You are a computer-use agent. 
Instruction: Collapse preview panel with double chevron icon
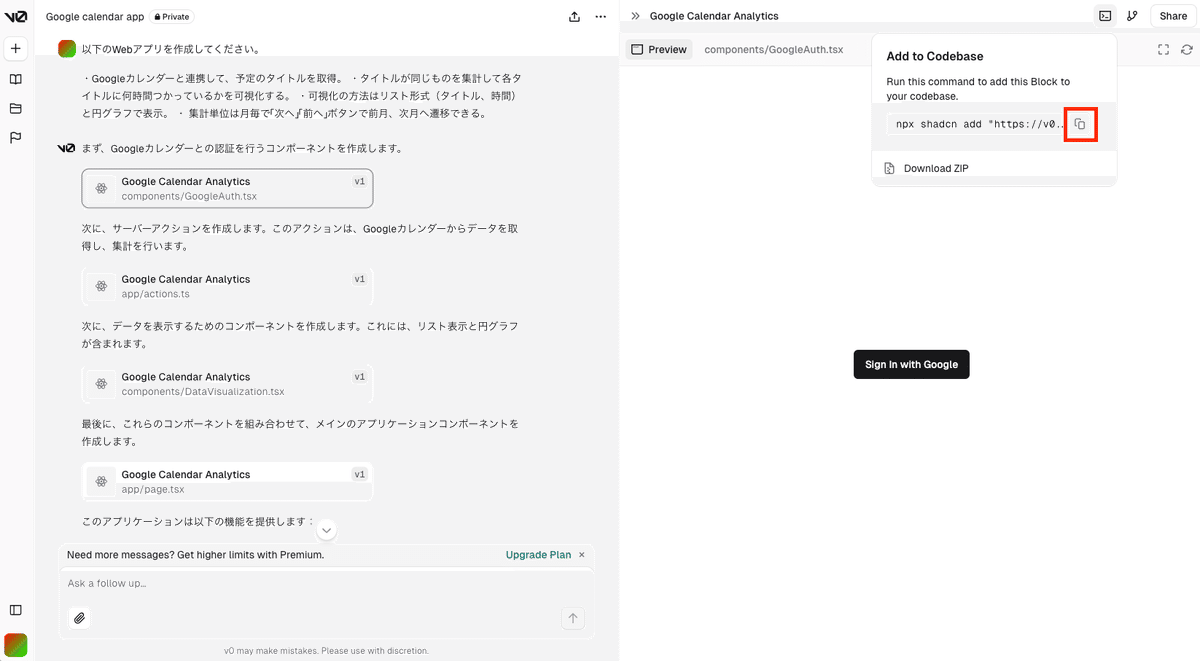[x=635, y=16]
